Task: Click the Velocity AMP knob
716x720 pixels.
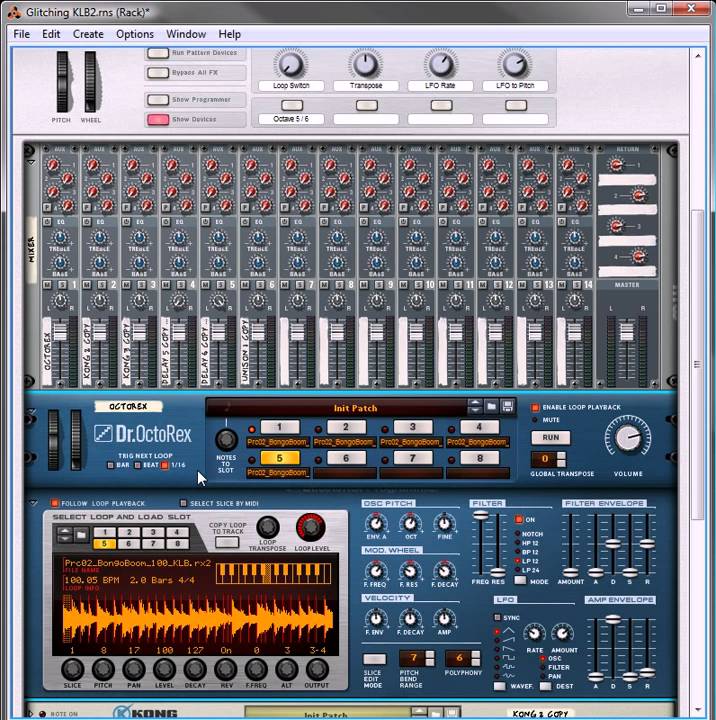Action: coord(444,619)
